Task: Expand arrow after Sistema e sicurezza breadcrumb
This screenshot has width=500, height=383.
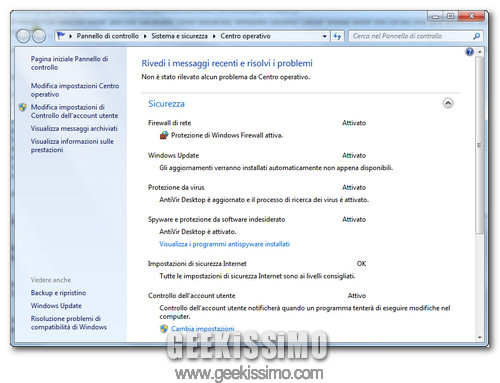Action: tap(214, 36)
